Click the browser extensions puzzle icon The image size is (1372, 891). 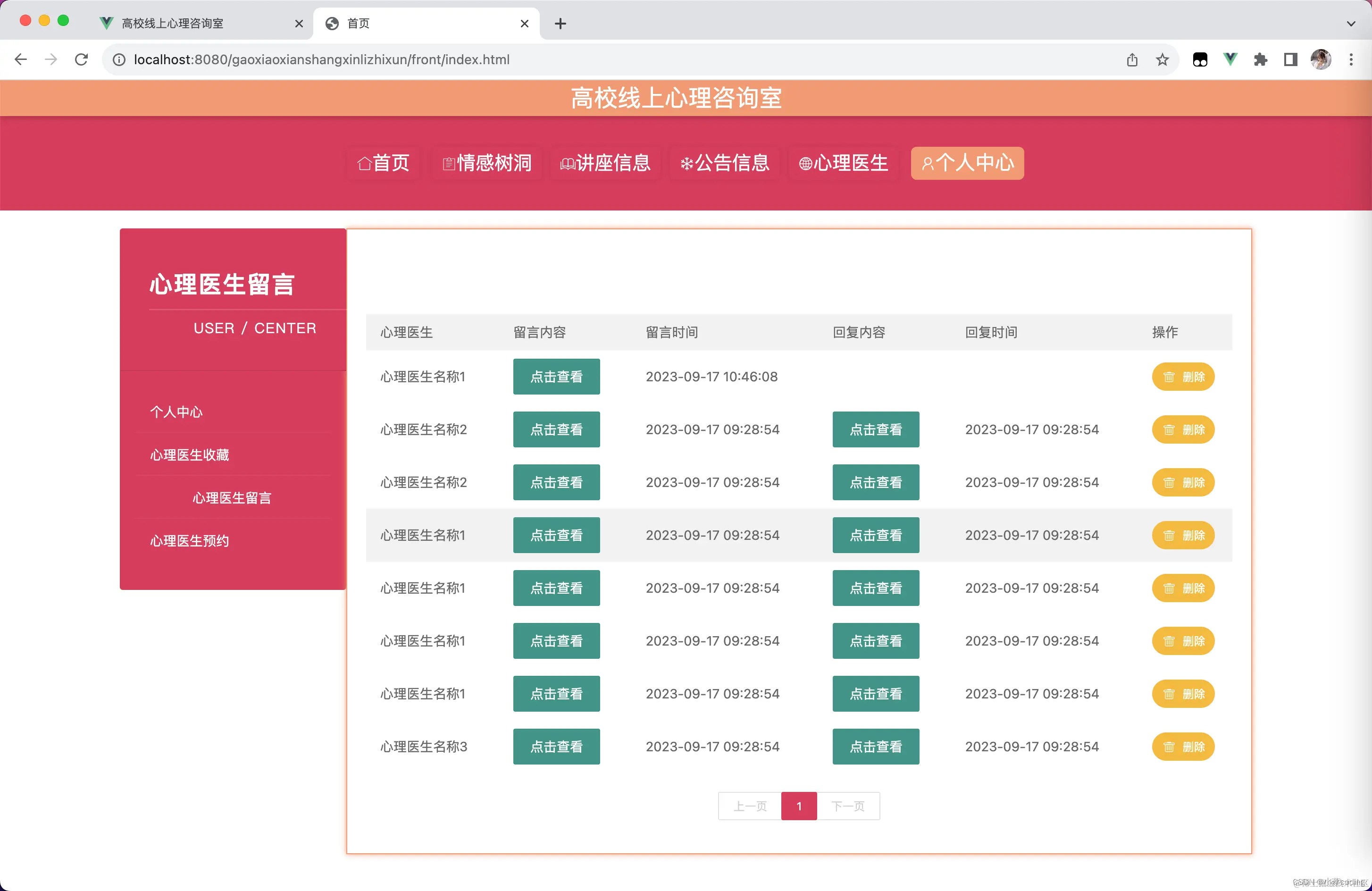tap(1260, 59)
